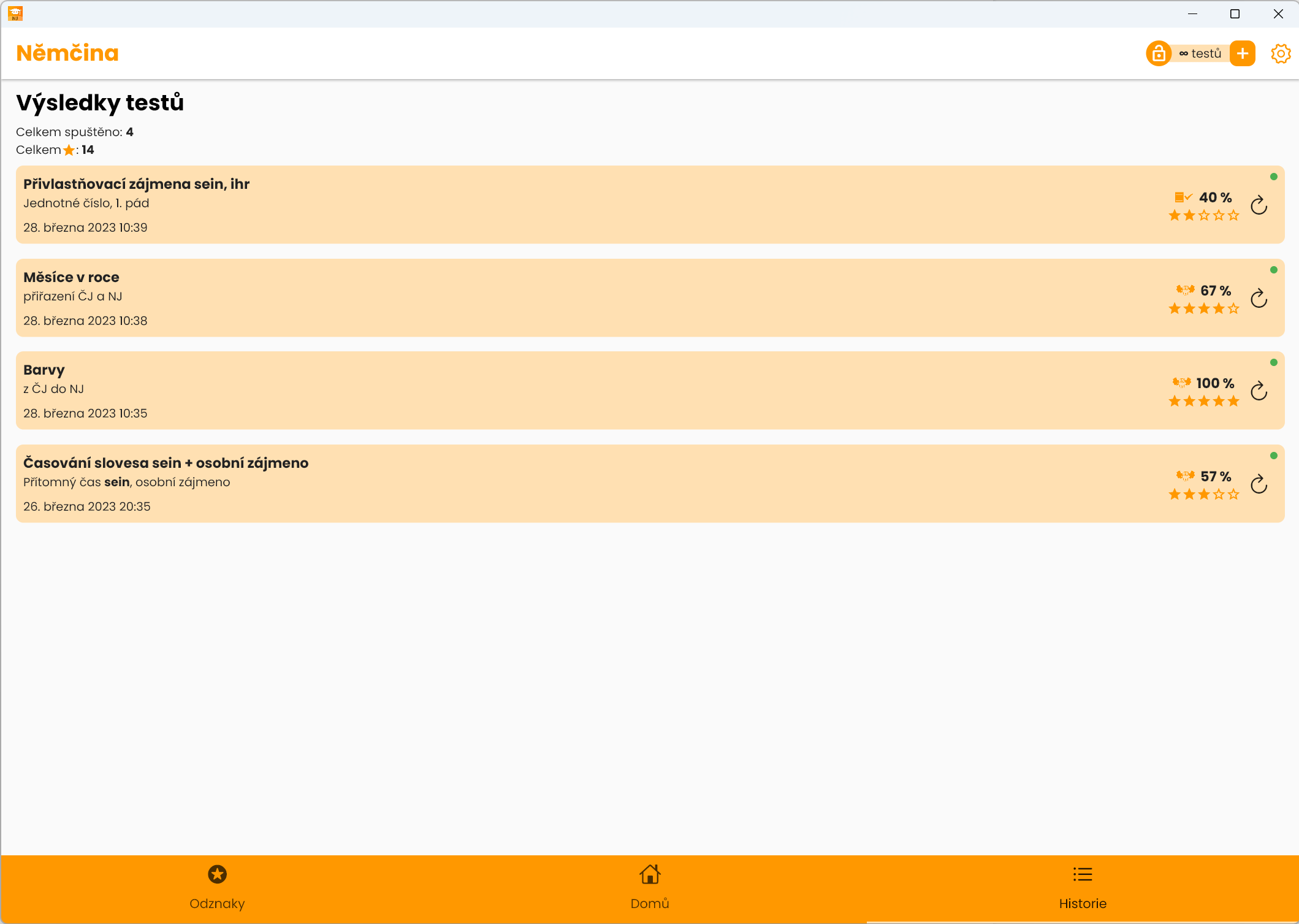Click the app icon in title bar
The image size is (1299, 924).
click(15, 13)
